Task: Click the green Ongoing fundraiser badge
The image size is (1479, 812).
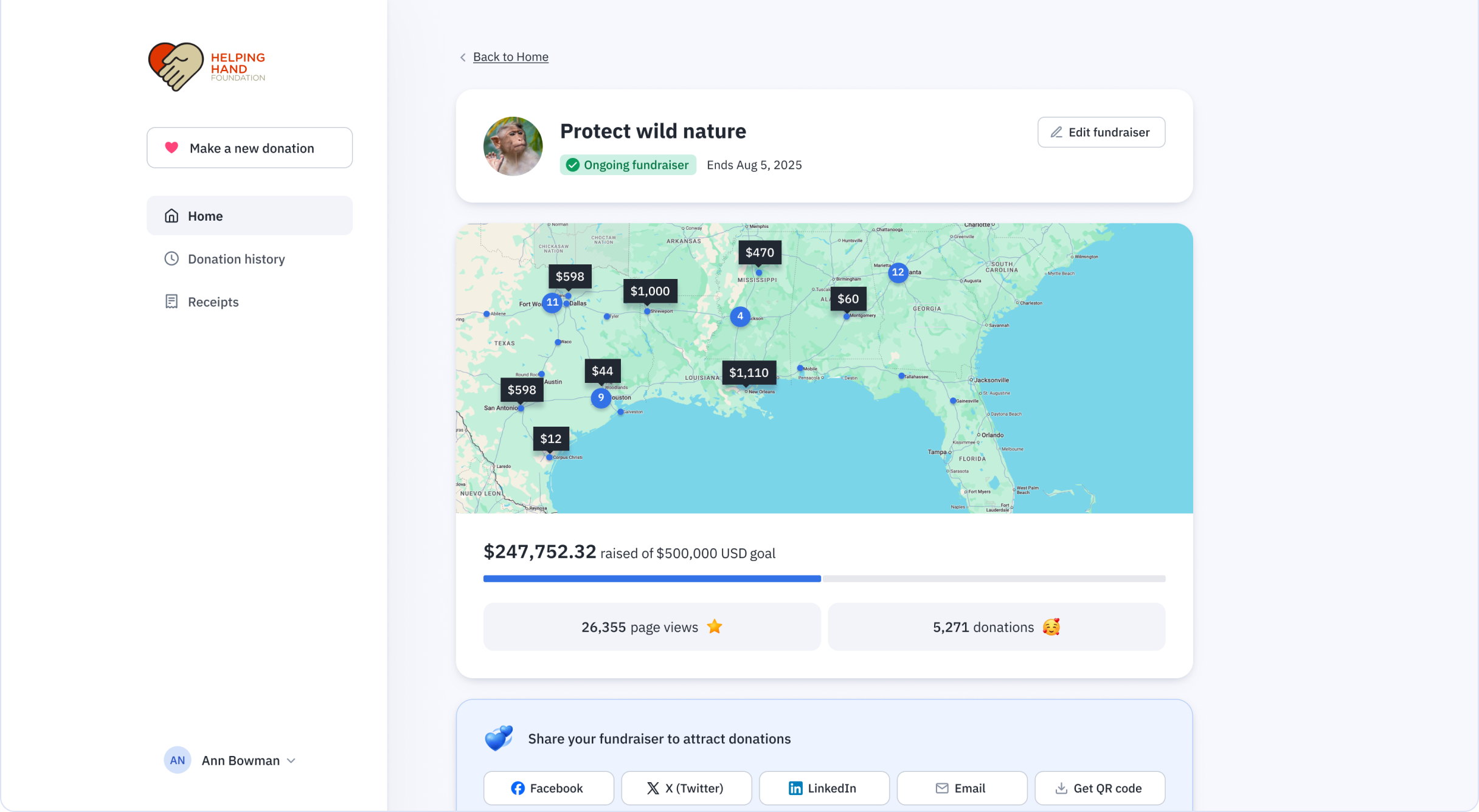Action: click(x=628, y=165)
